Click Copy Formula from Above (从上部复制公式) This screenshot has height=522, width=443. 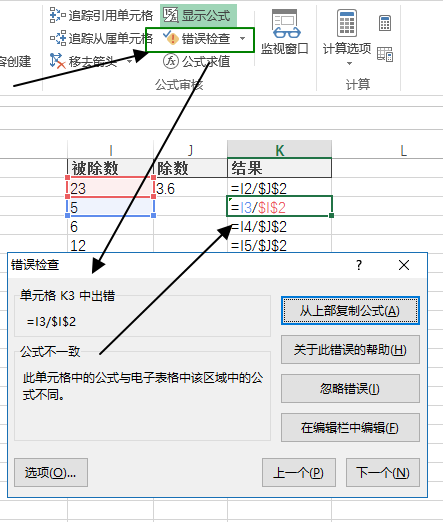point(350,311)
